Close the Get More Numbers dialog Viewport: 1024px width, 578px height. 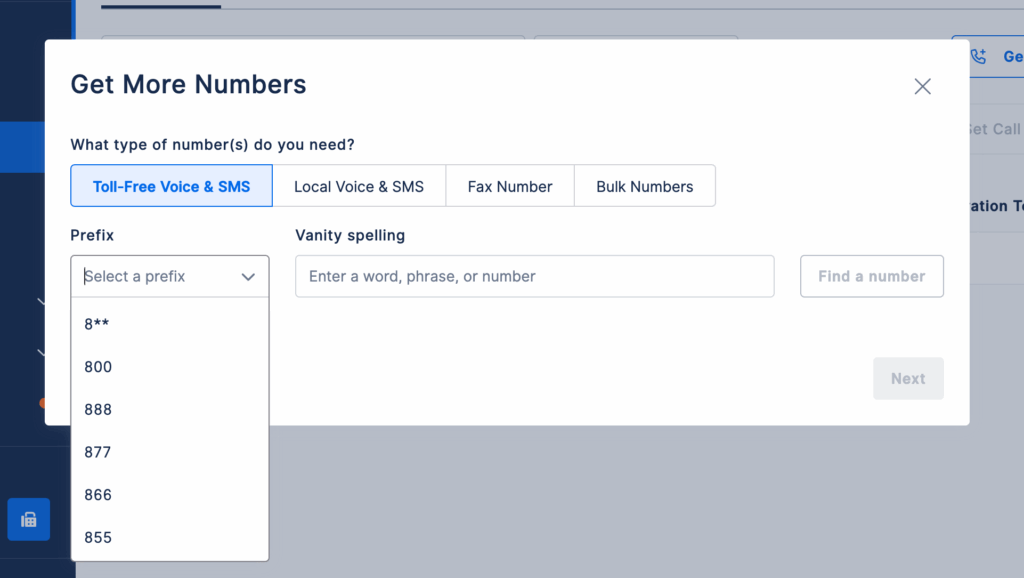922,87
